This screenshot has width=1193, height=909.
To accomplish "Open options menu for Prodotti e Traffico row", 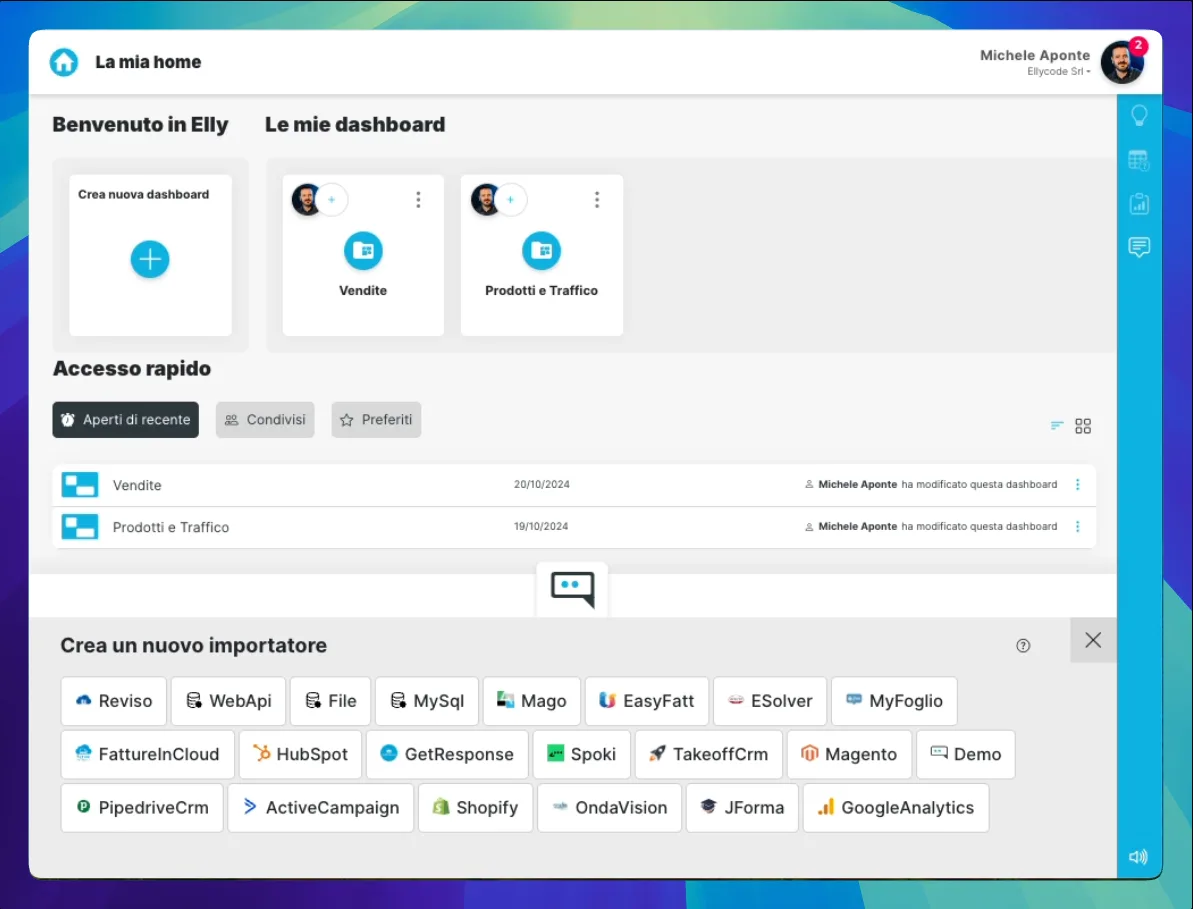I will click(x=1078, y=526).
